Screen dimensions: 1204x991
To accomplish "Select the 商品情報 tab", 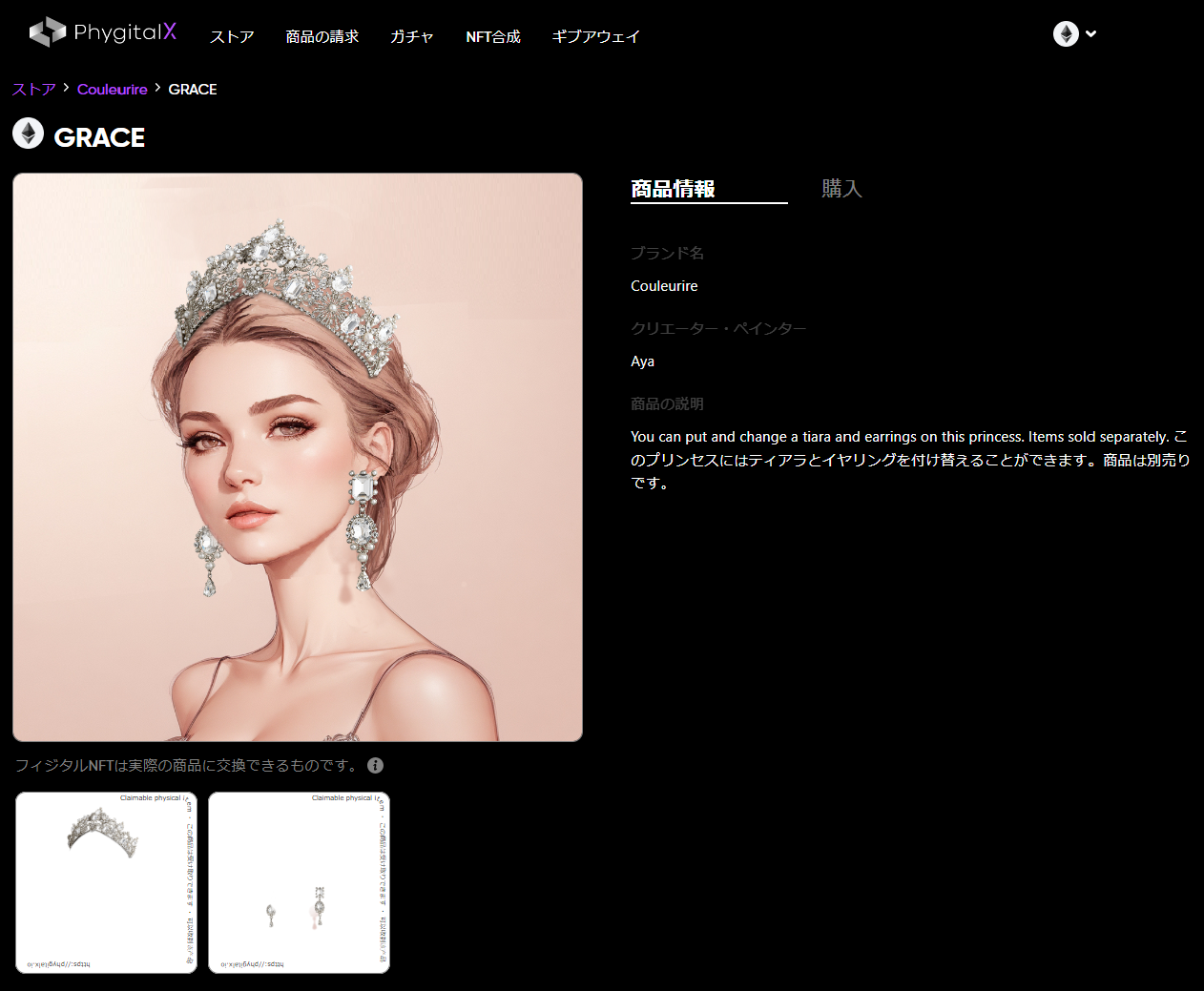I will coord(709,189).
